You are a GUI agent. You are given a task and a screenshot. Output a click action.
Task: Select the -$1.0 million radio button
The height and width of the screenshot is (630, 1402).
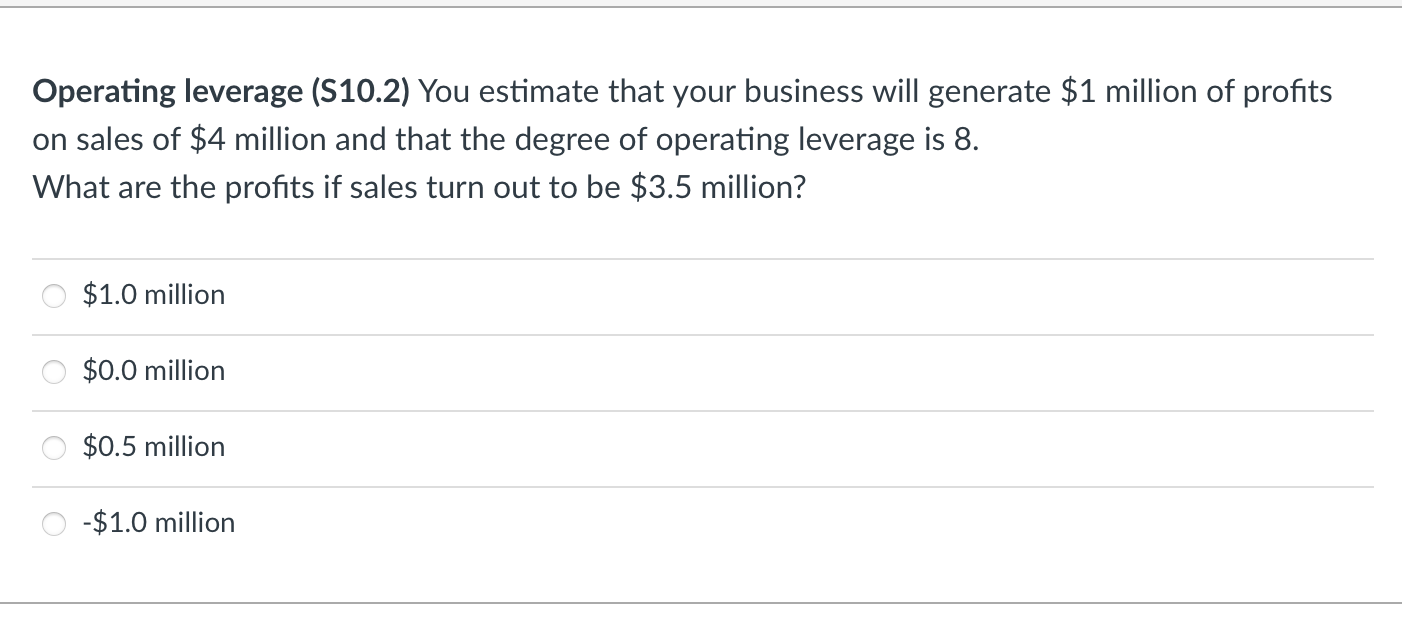[x=54, y=522]
